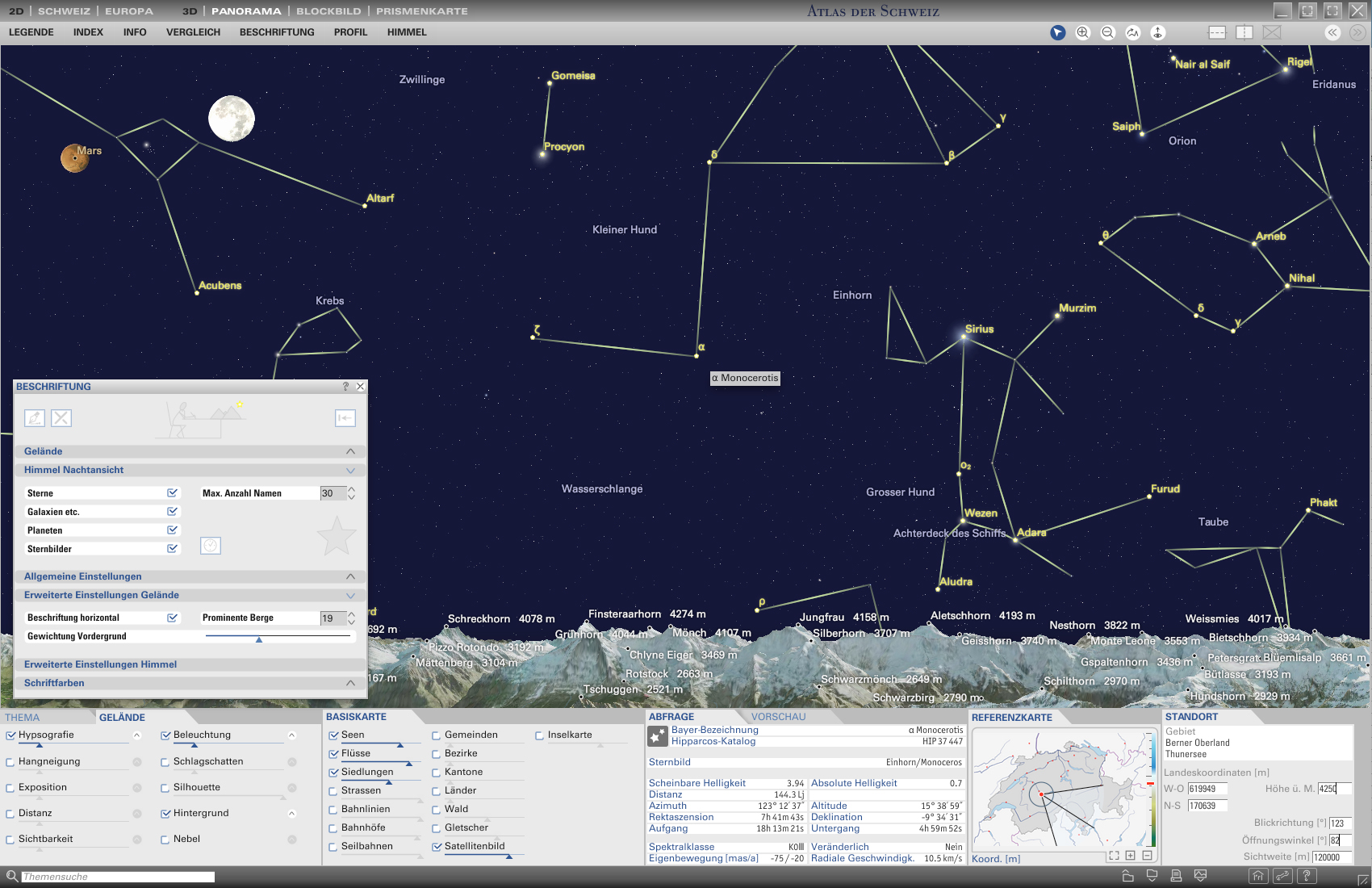Viewport: 1372px width, 888px height.
Task: Zoom in on the reference map
Action: [1131, 856]
